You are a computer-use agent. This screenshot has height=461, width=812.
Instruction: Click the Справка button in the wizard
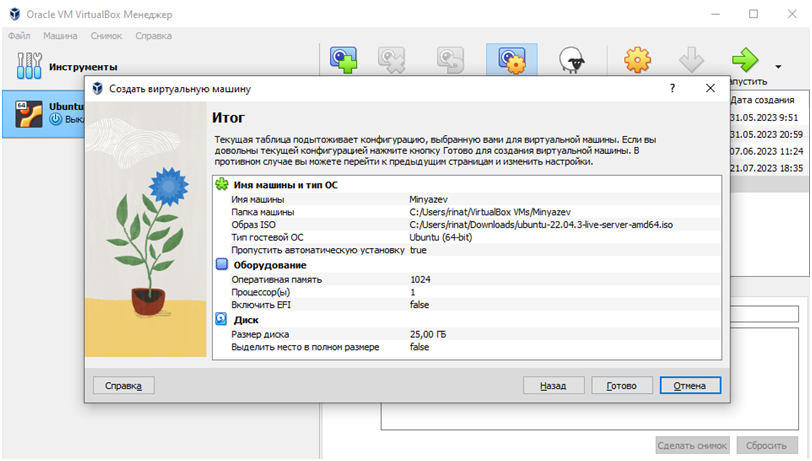tap(123, 385)
